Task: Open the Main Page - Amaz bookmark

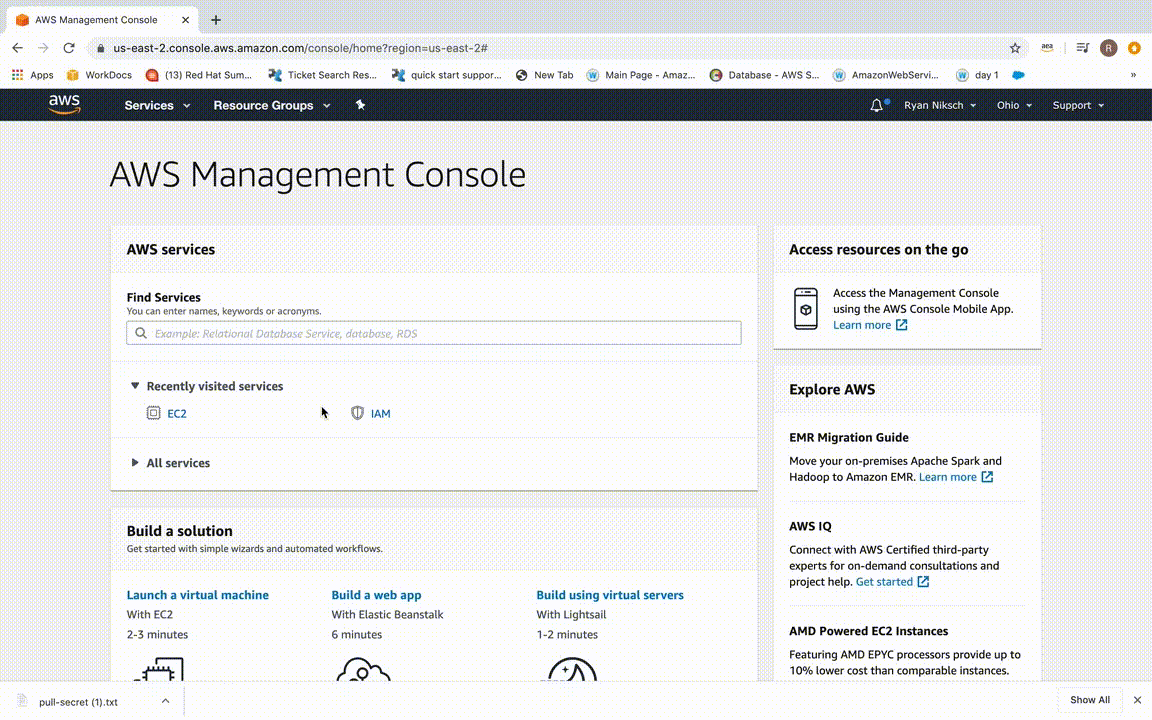Action: click(641, 75)
